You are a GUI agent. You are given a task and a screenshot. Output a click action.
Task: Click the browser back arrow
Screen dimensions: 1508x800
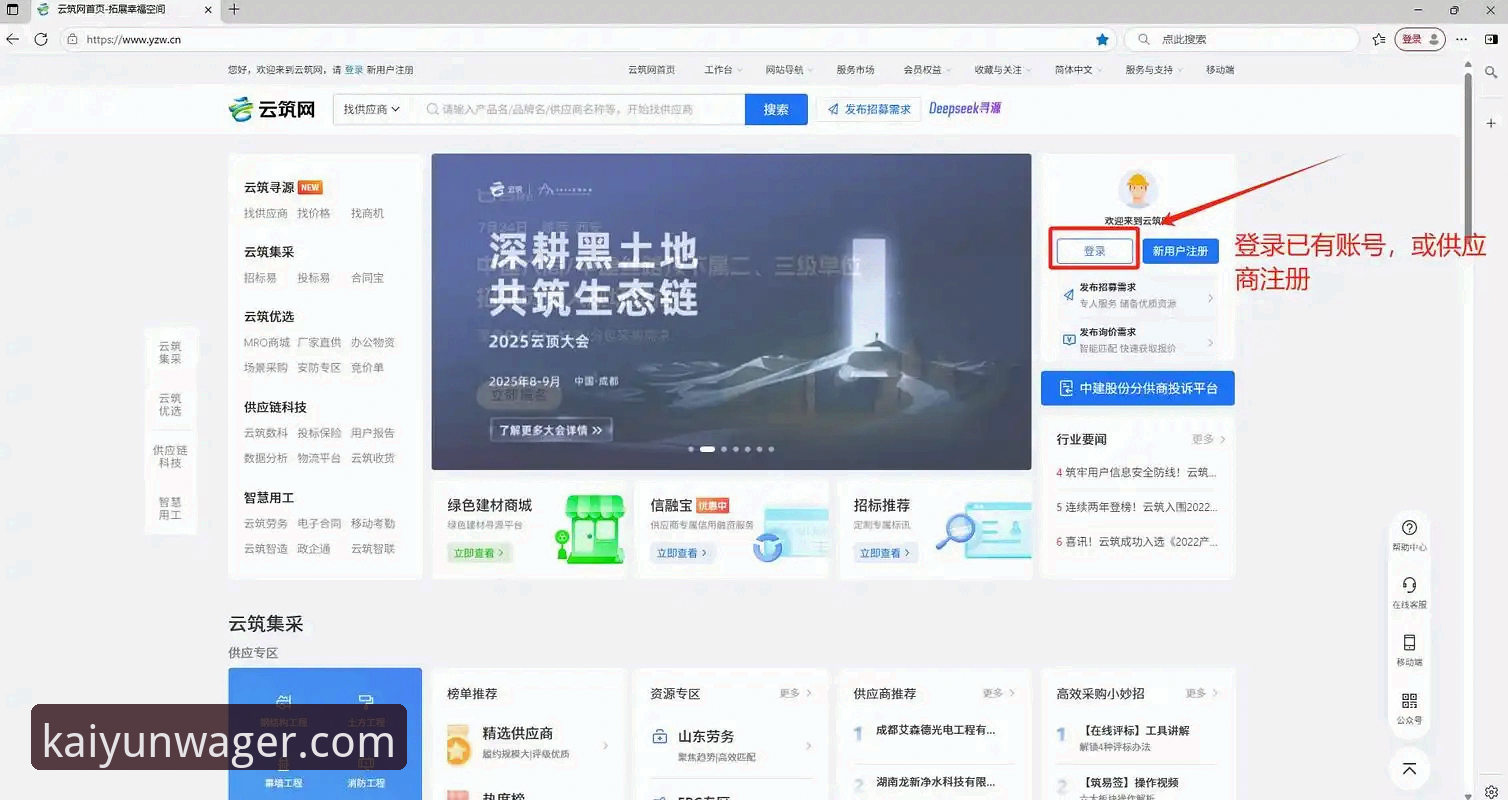click(13, 39)
